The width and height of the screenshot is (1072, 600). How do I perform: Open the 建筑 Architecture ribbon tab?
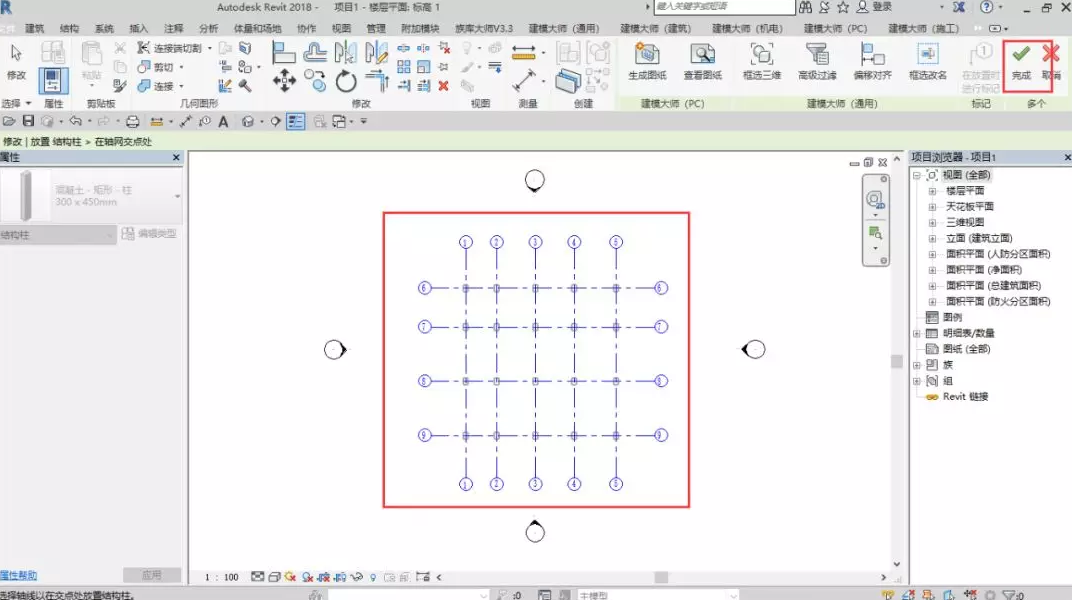tap(34, 28)
